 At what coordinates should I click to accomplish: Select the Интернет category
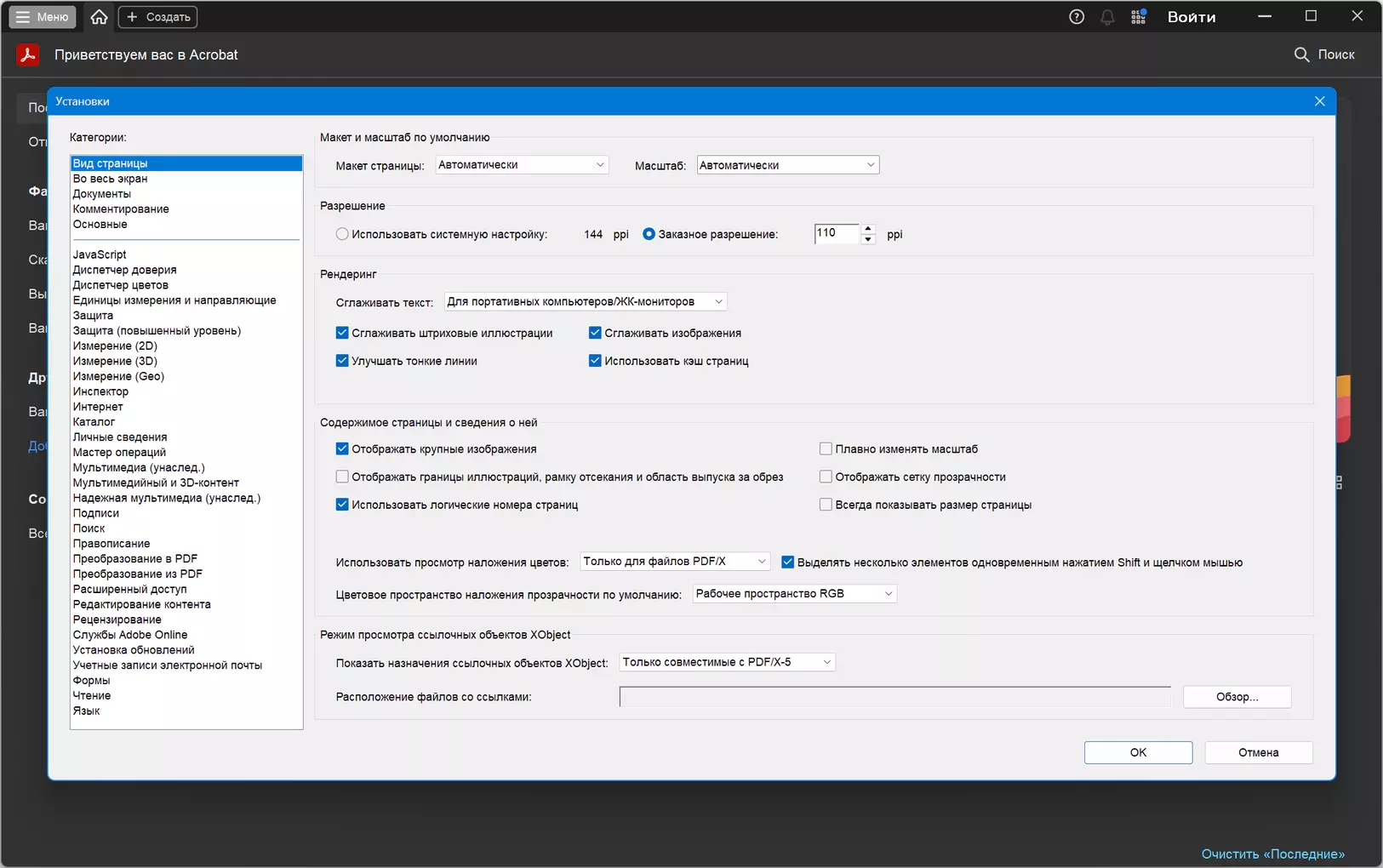tap(186, 407)
